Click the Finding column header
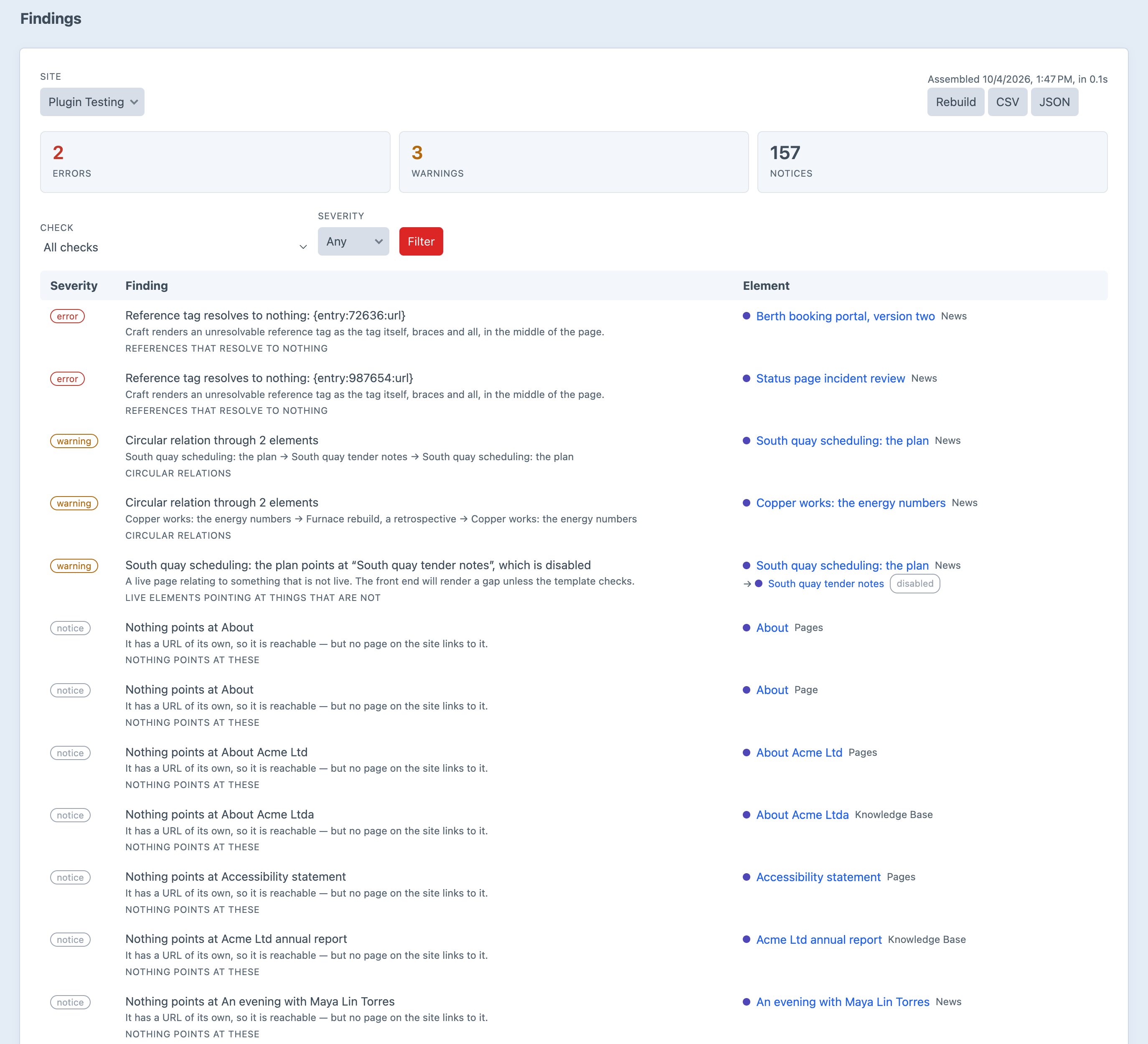1148x1044 pixels. pyautogui.click(x=146, y=286)
